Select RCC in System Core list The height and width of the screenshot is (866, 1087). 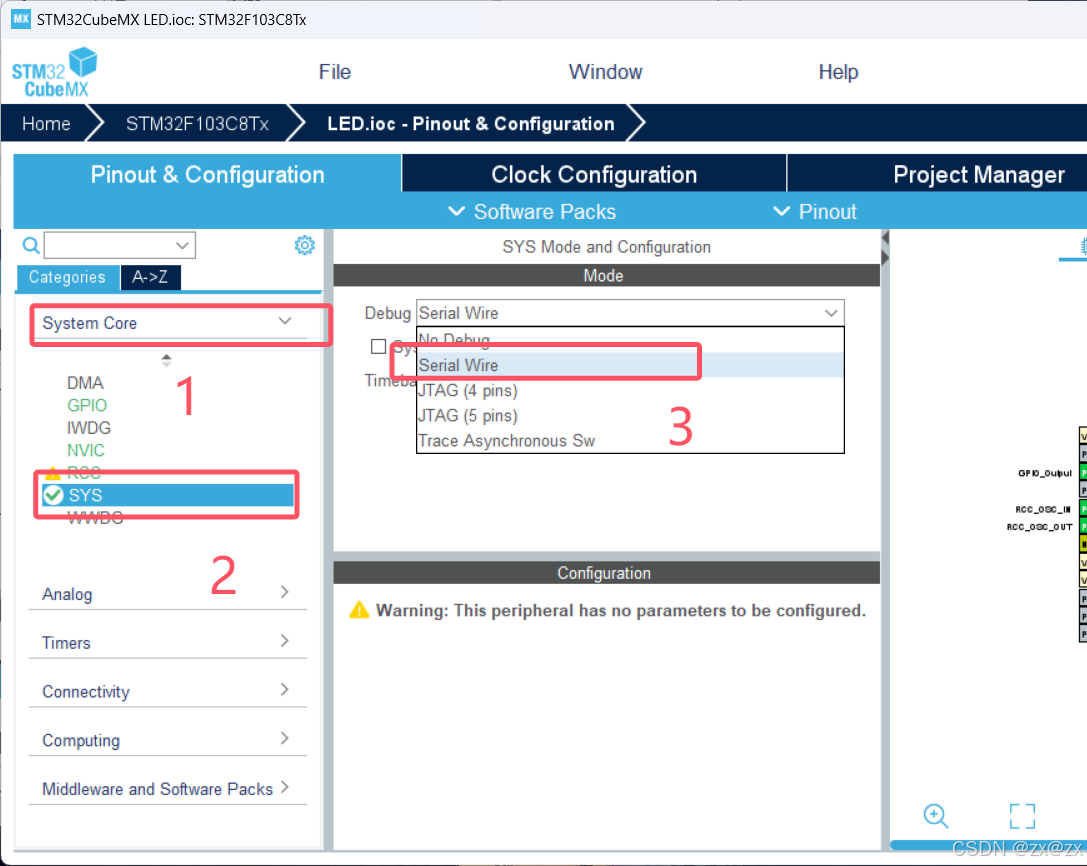coord(84,473)
